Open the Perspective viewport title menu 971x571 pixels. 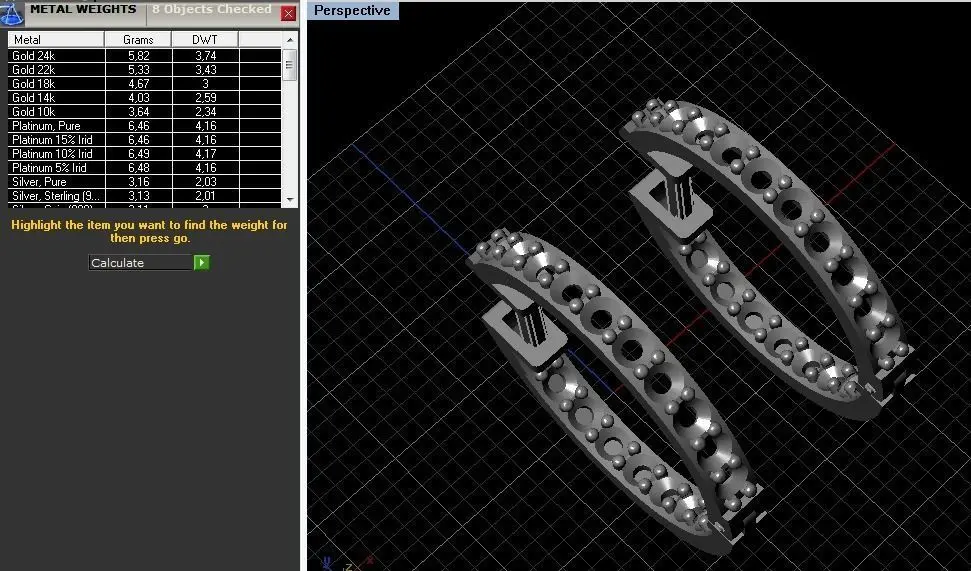(352, 11)
